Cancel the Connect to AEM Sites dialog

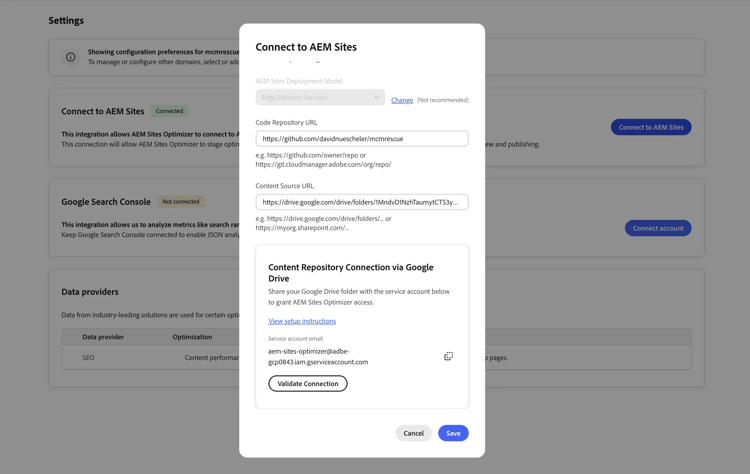(413, 433)
